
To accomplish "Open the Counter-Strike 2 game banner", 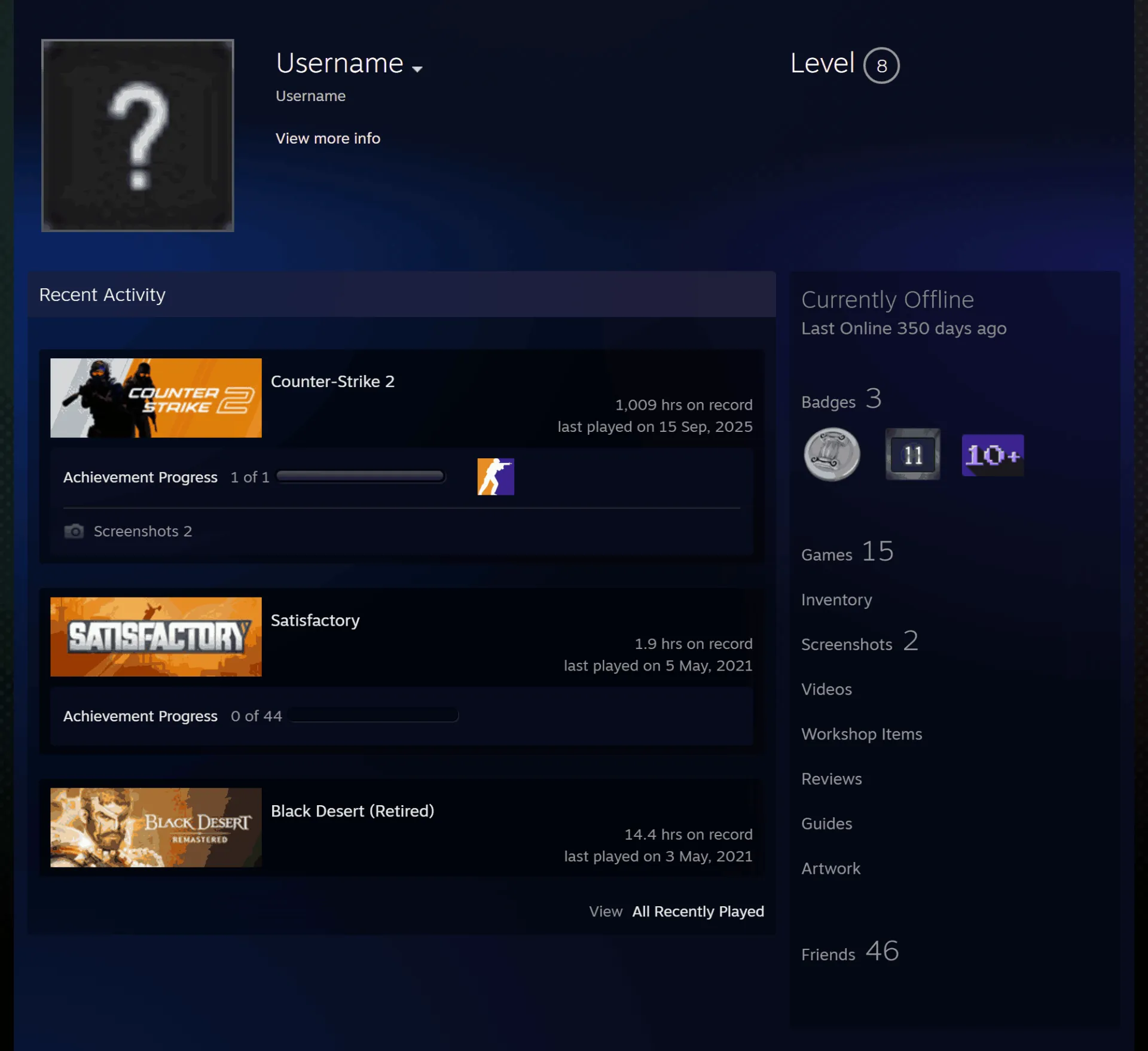I will coord(156,398).
